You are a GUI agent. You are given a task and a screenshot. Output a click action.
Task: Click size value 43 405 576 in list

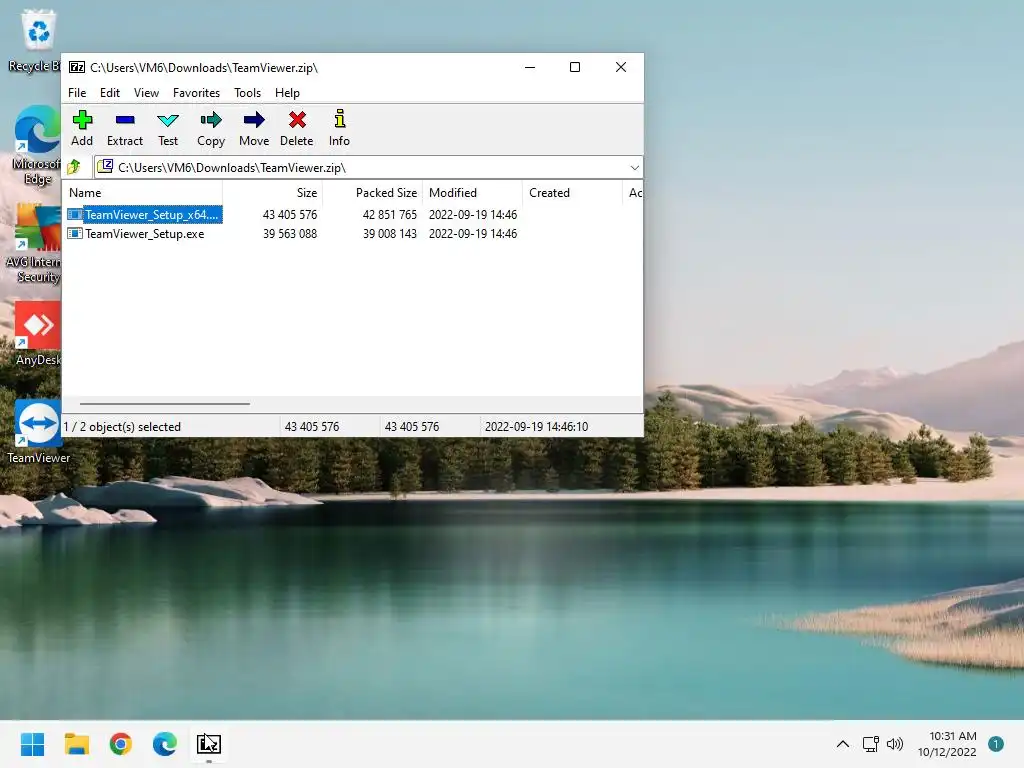click(x=290, y=215)
